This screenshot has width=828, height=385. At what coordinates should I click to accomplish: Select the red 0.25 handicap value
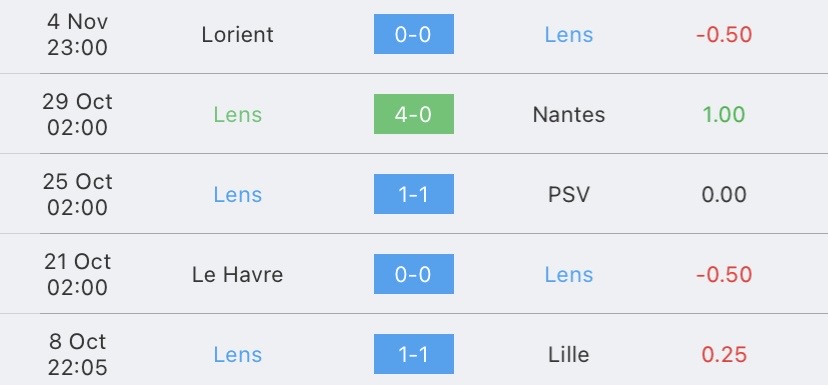pos(724,354)
